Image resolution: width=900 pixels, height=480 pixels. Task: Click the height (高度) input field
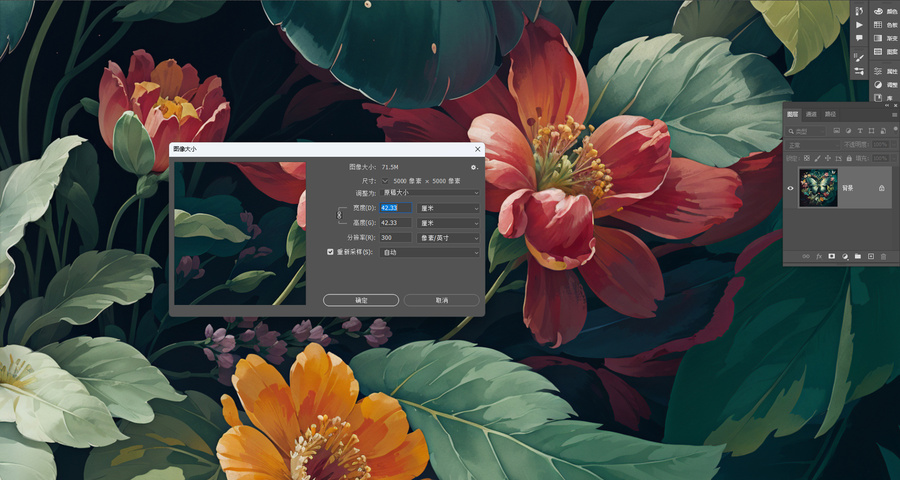(x=396, y=223)
